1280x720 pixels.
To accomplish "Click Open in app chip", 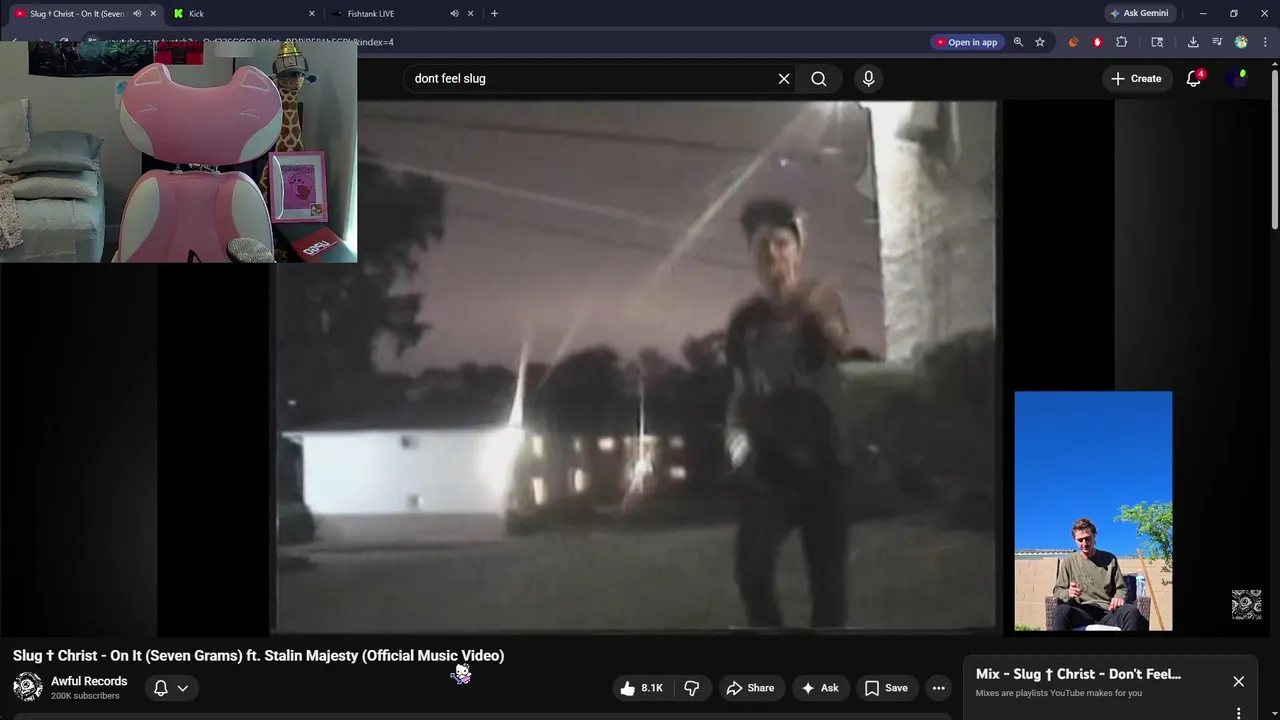I will (966, 42).
